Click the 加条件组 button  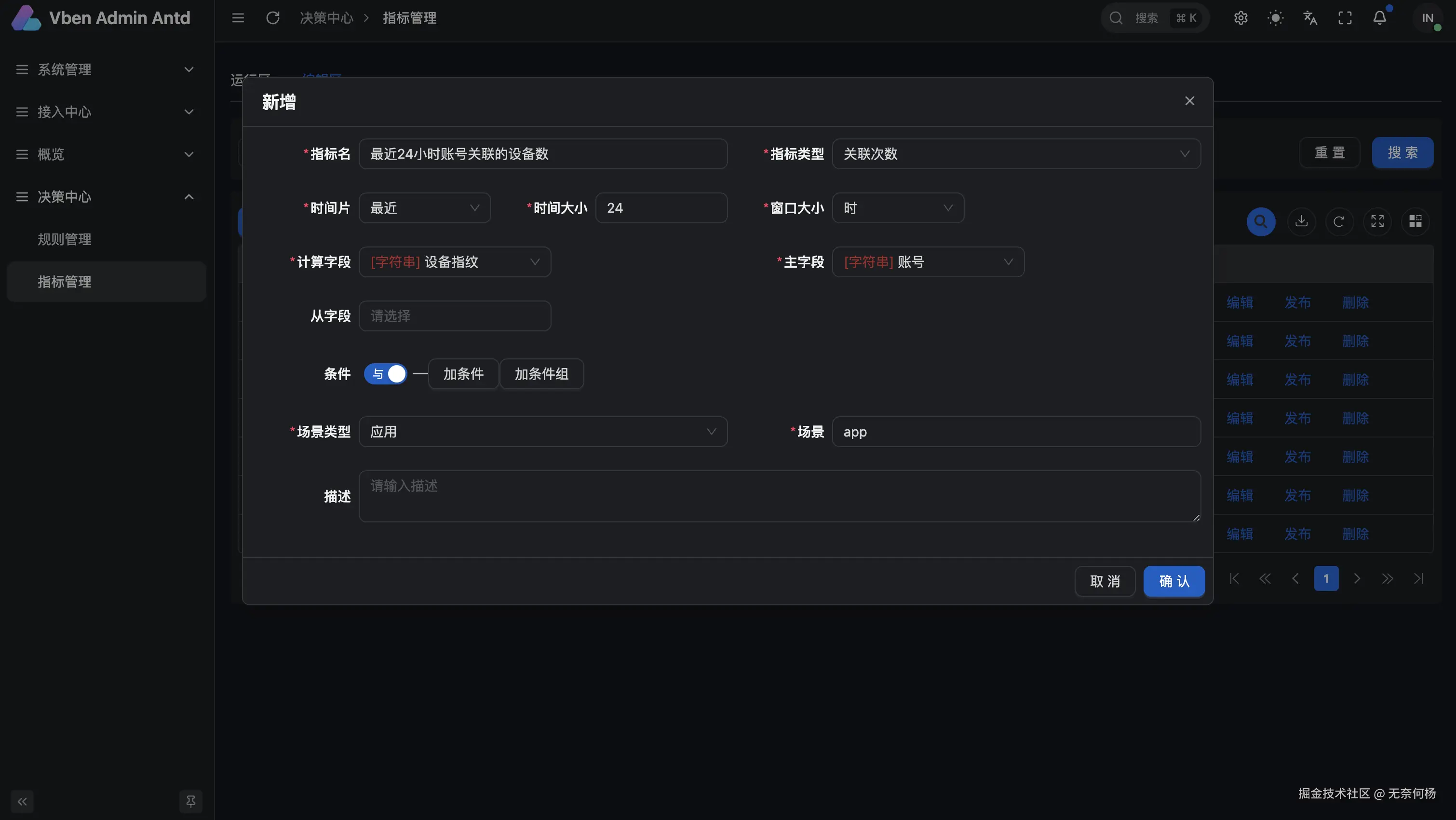tap(541, 374)
